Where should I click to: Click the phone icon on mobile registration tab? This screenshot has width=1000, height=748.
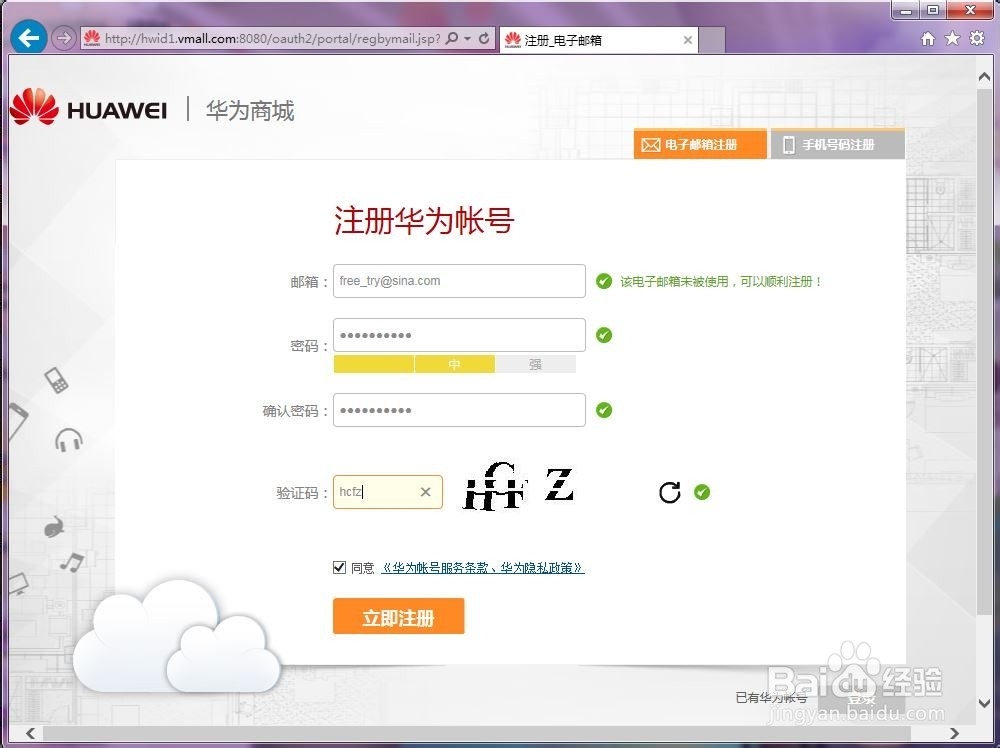790,144
